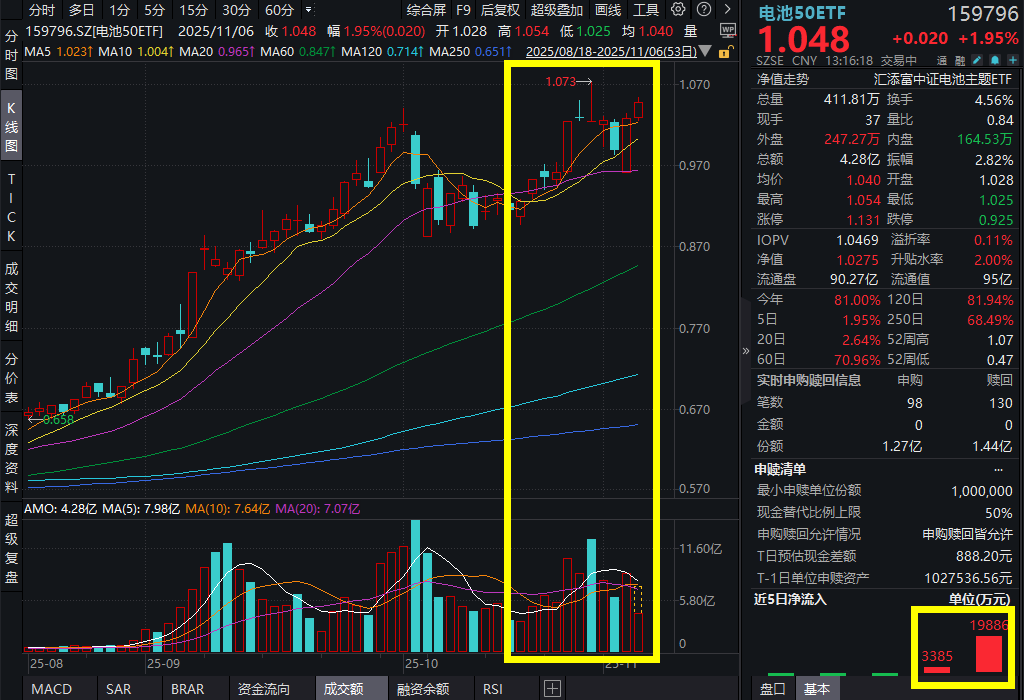The height and width of the screenshot is (700, 1024).
Task: Click the plus icon next to the bell
Action: pos(1013,60)
